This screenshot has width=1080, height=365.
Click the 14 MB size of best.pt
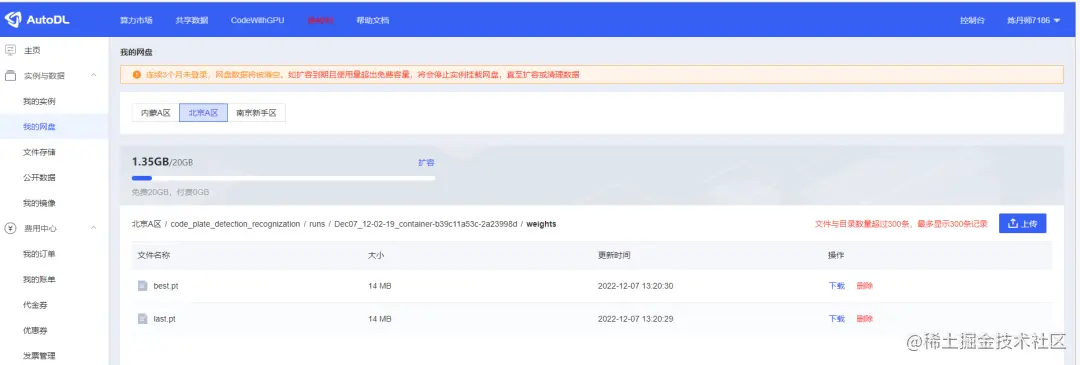[x=380, y=286]
